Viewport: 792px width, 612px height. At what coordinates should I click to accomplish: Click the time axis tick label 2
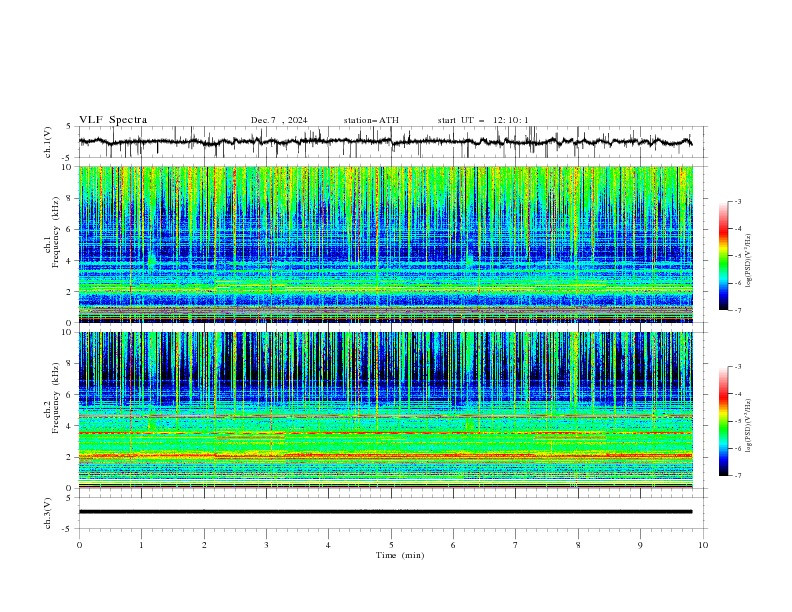click(x=204, y=545)
